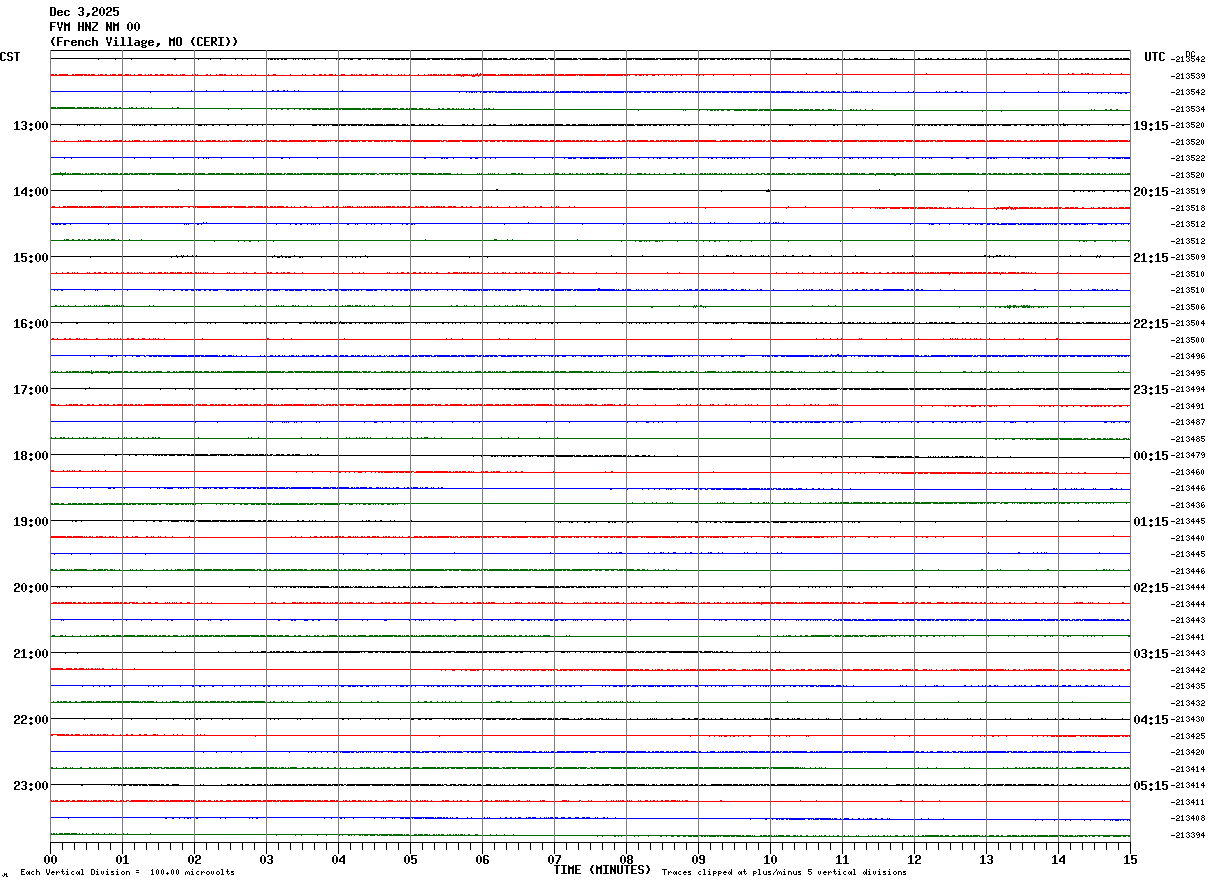Click minute label "14" on the bottom axis
Image resolution: width=1210 pixels, height=886 pixels.
pos(1058,859)
